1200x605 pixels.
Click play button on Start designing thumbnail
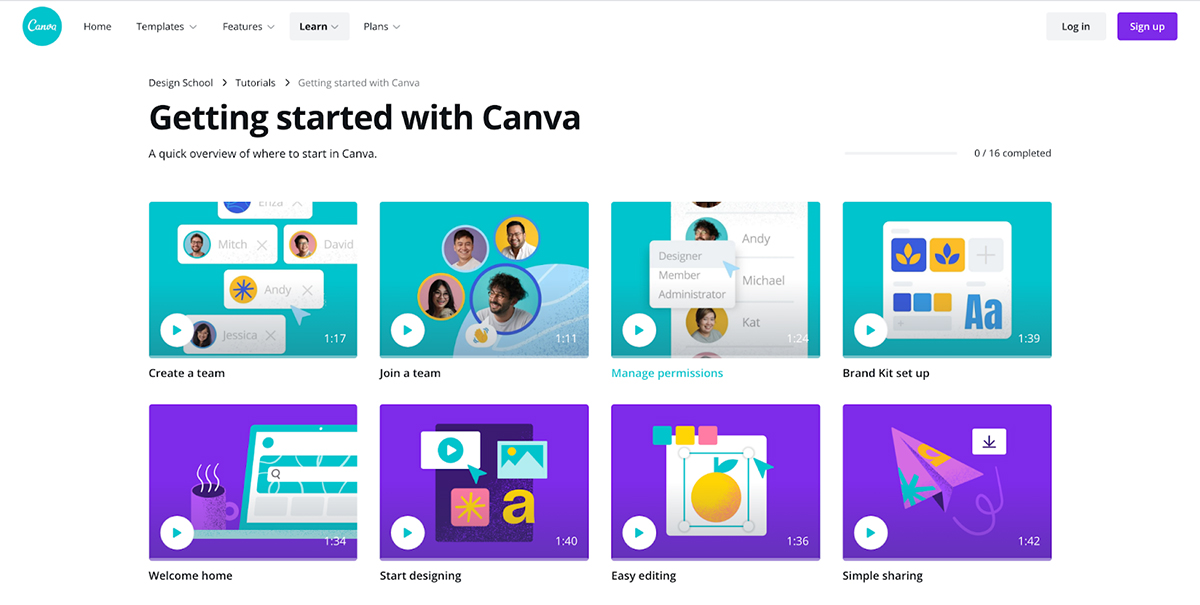(x=407, y=533)
